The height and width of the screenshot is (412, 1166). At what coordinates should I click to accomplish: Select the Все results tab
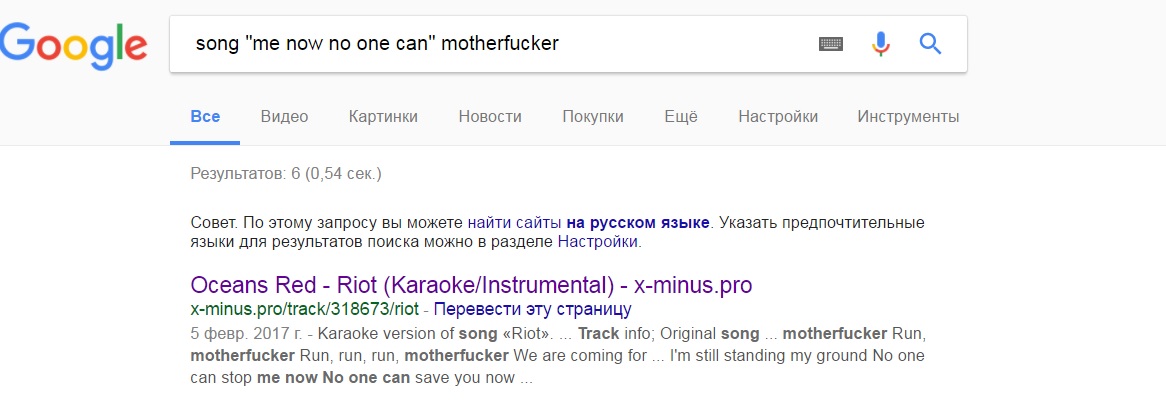click(x=205, y=117)
